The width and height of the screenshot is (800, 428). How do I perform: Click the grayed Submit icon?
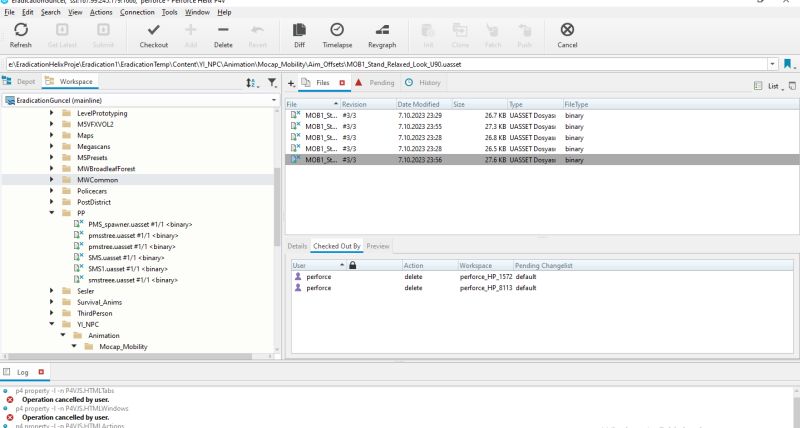[103, 30]
